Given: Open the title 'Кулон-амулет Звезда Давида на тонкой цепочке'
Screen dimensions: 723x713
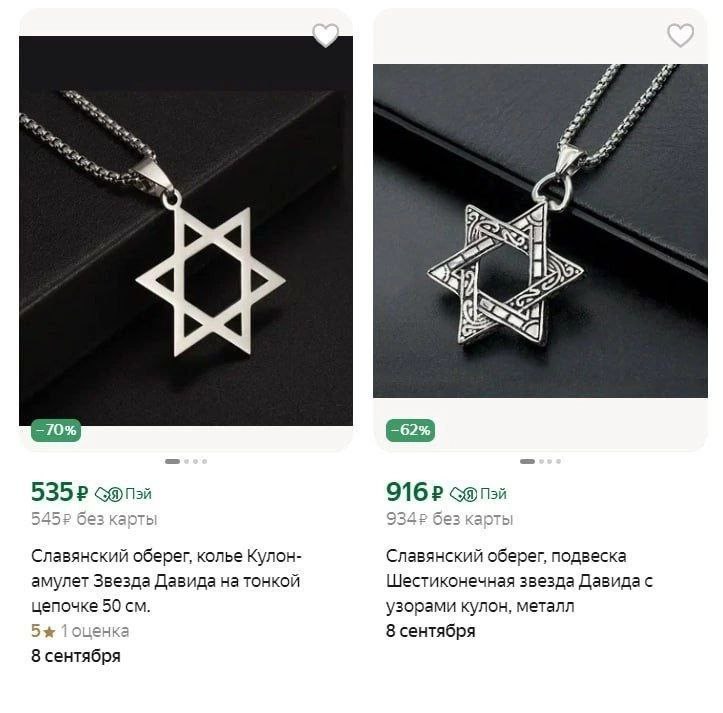Looking at the screenshot, I should click(166, 581).
